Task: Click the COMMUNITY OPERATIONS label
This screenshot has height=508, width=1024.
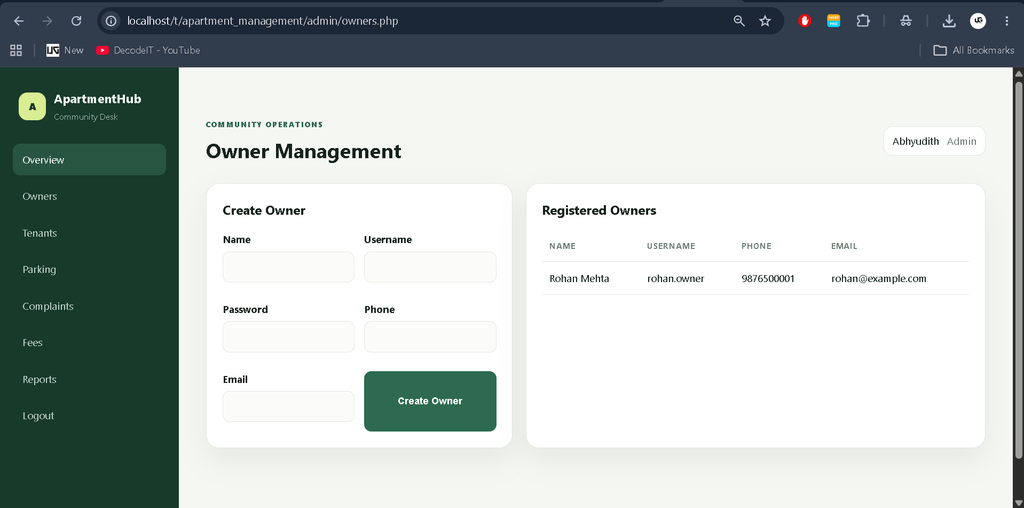Action: (264, 124)
